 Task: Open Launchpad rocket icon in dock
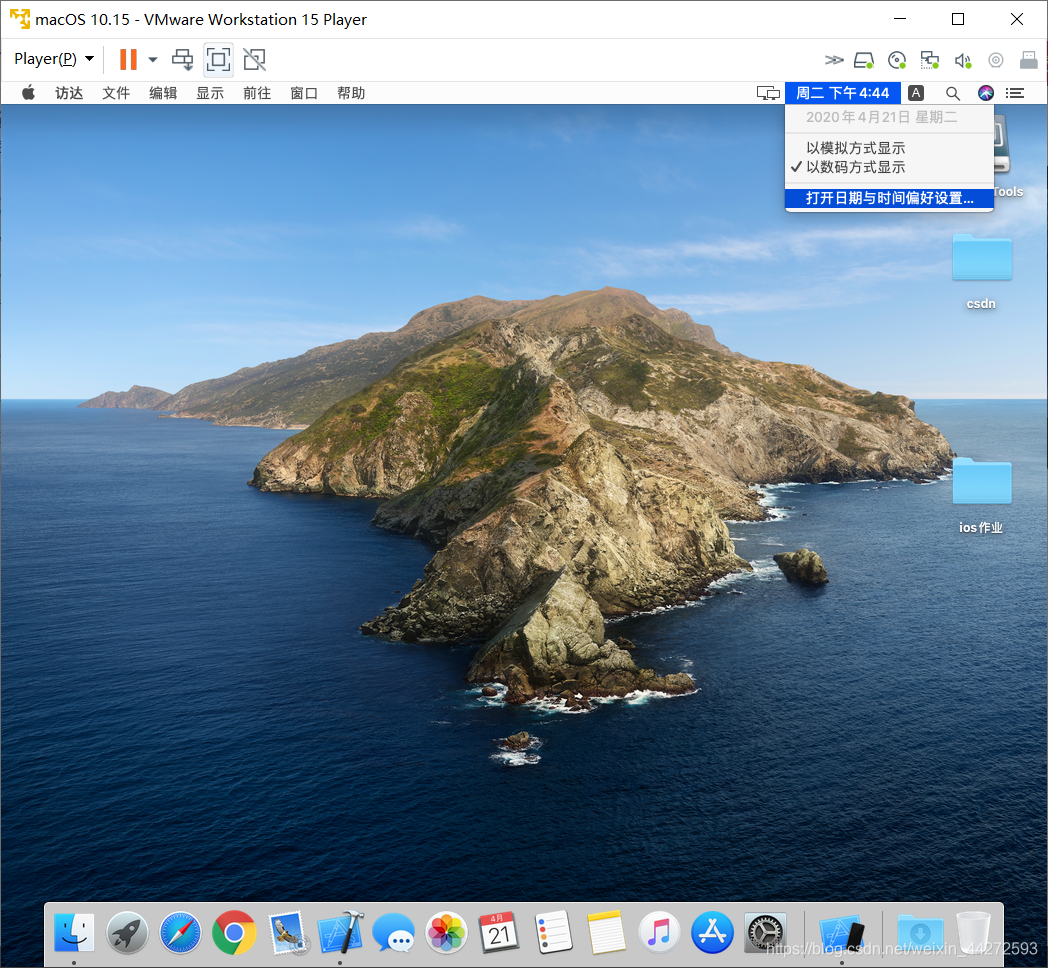point(128,934)
